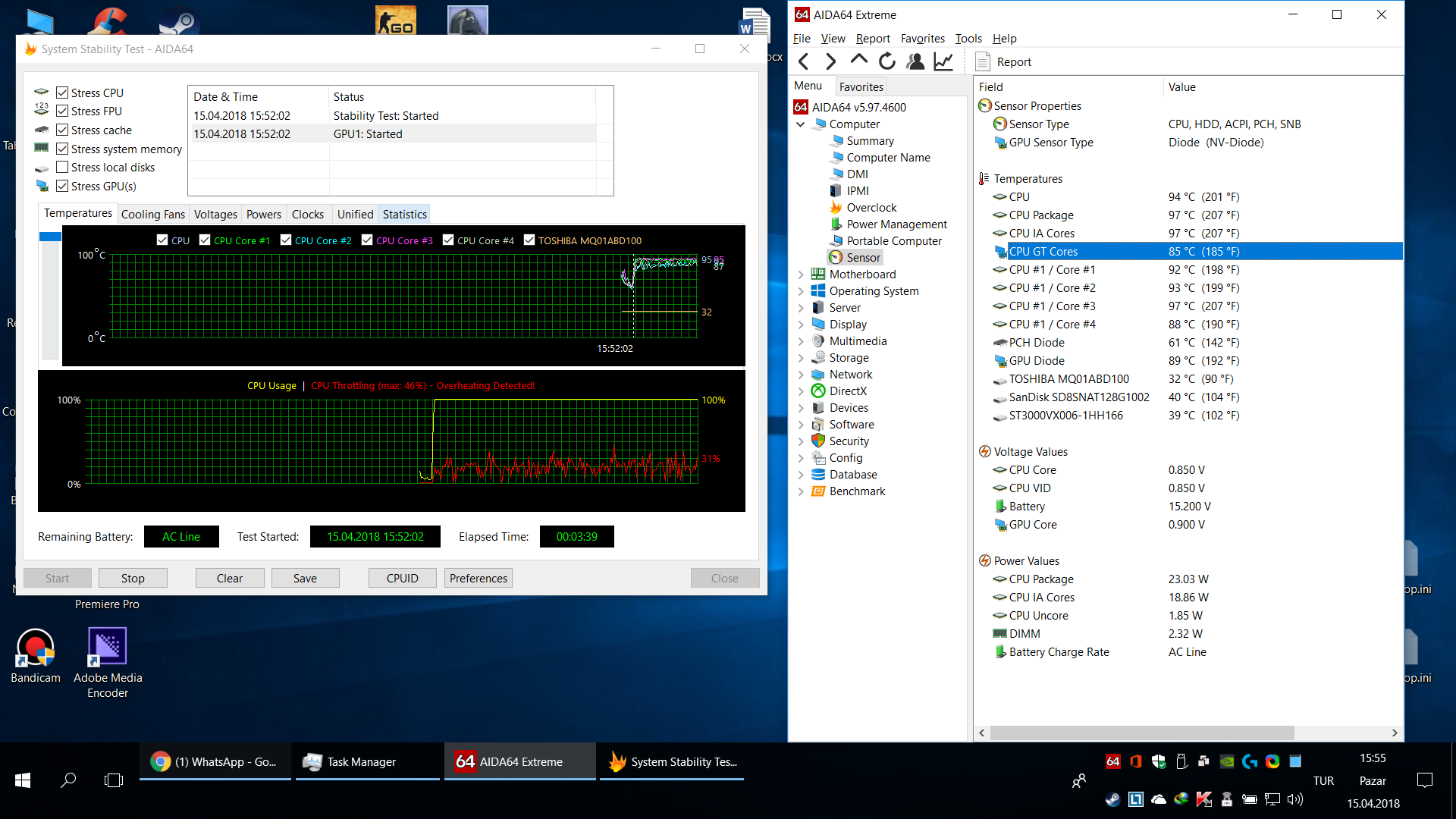The width and height of the screenshot is (1456, 819).
Task: Enable Stress local disks checkbox
Action: click(x=62, y=167)
